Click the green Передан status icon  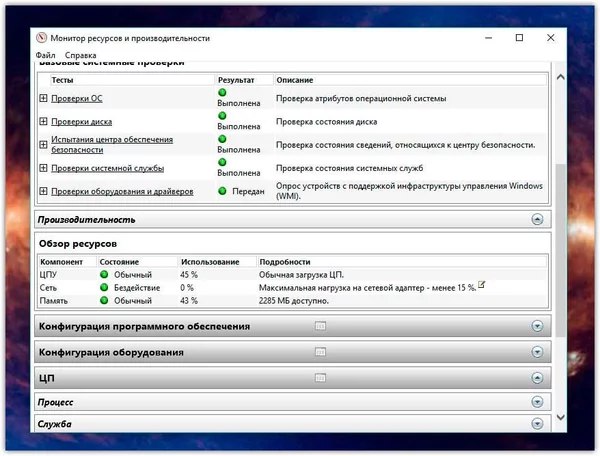pos(223,190)
